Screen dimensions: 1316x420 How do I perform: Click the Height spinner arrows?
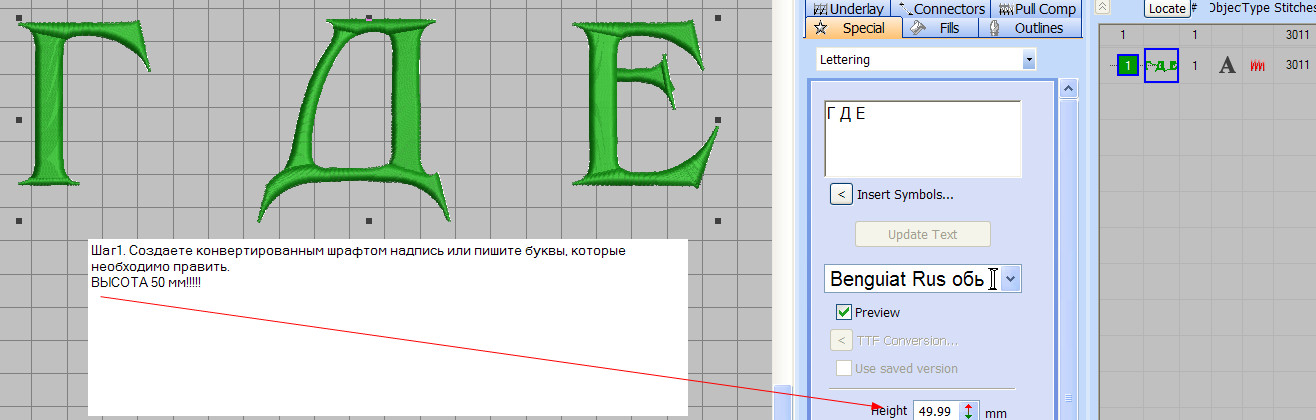(x=968, y=411)
